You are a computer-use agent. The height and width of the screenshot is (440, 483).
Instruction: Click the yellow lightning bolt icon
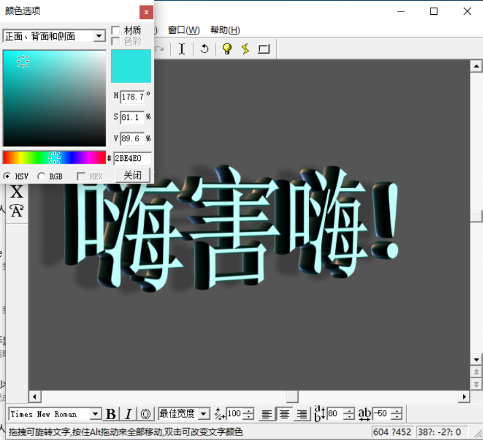(245, 49)
